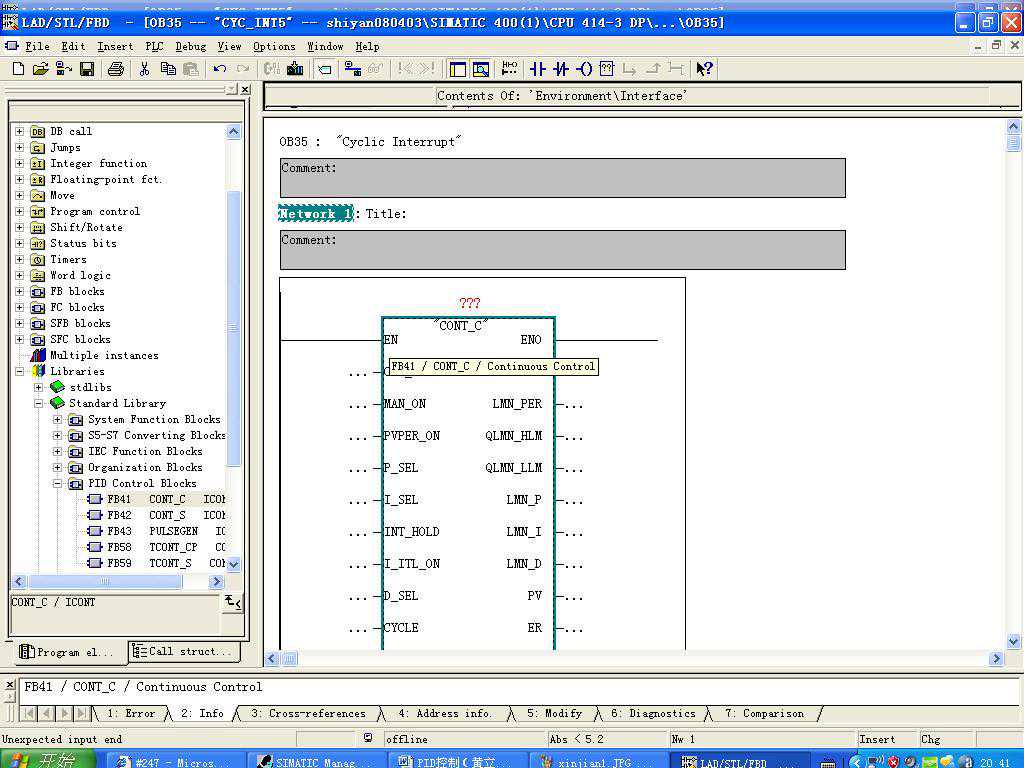
Task: Collapse the Libraries tree node
Action: tap(19, 371)
